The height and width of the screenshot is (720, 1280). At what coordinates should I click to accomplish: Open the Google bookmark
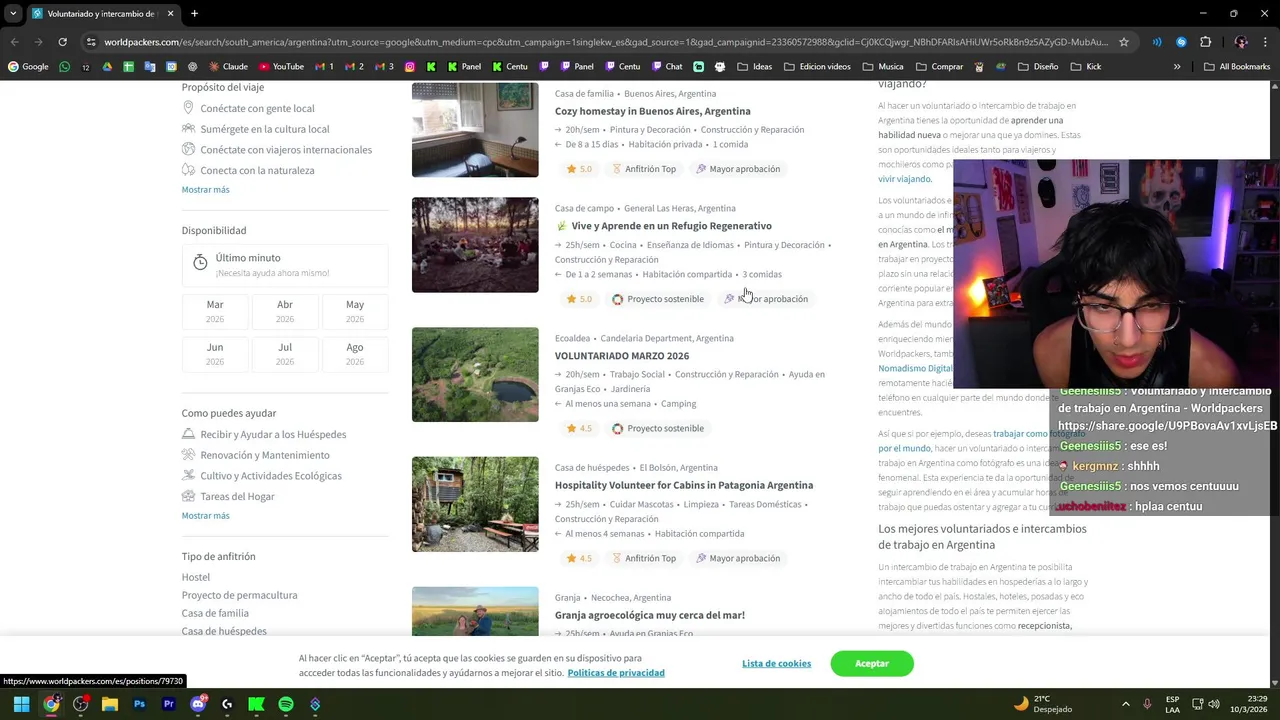(28, 67)
